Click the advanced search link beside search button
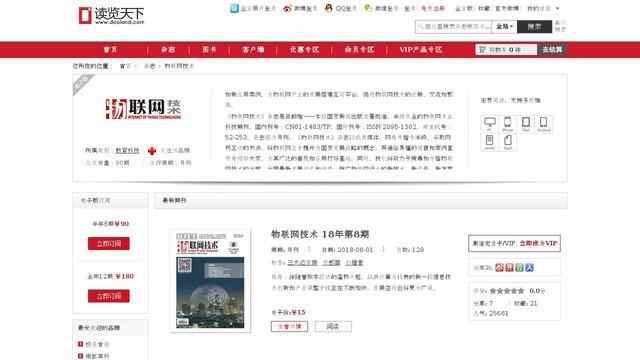The height and width of the screenshot is (360, 640). coord(560,26)
